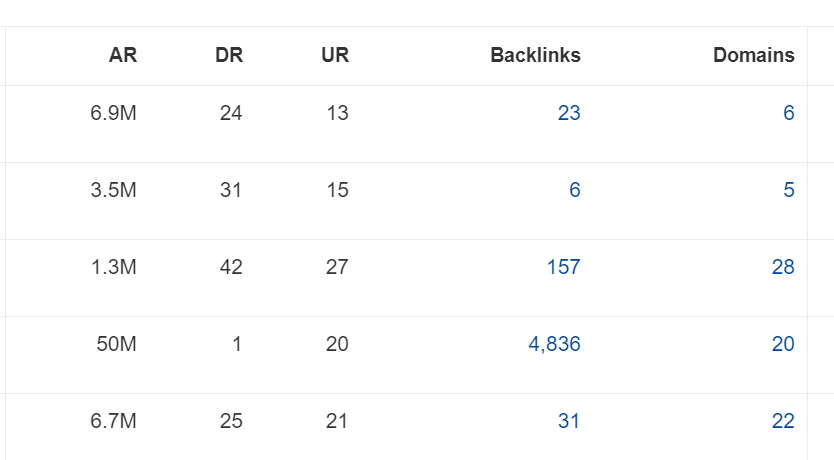Click the Backlinks column header
Image resolution: width=834 pixels, height=460 pixels.
(535, 55)
